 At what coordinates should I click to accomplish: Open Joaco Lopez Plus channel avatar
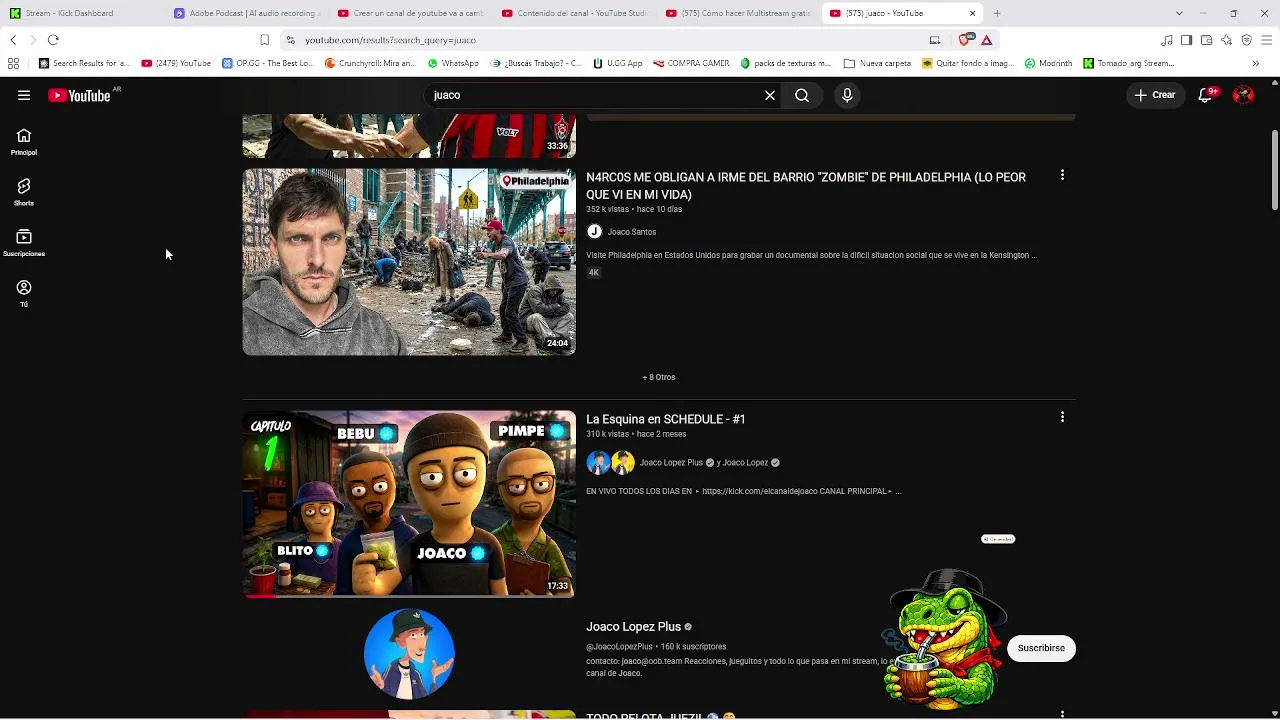click(409, 653)
